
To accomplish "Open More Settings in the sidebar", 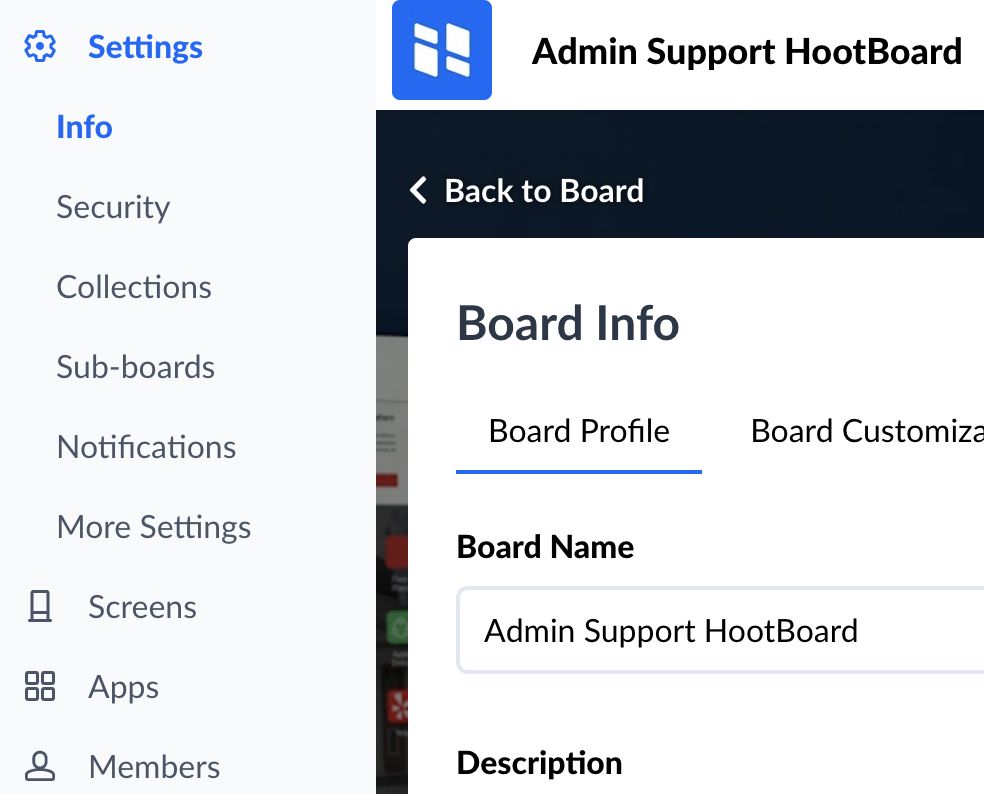I will pos(154,527).
